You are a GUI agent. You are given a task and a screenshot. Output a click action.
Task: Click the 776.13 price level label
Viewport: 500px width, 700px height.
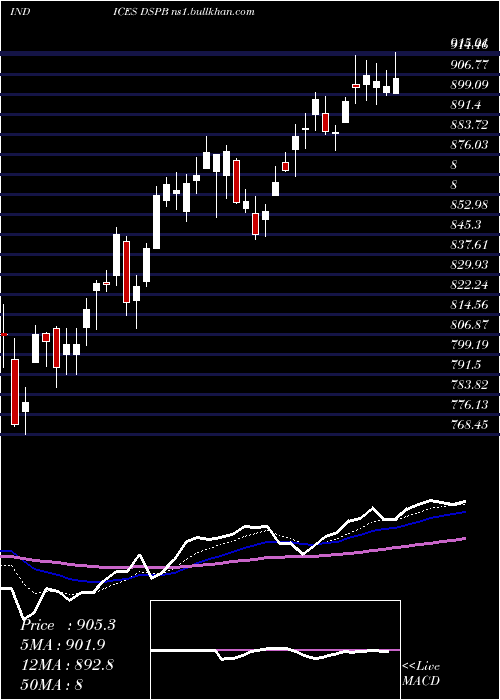(x=469, y=404)
